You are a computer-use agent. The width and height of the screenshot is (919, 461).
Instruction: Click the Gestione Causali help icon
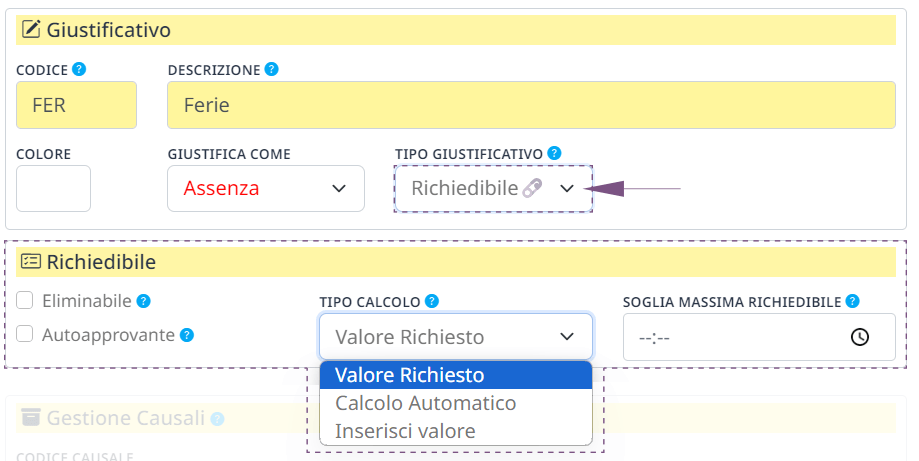point(217,419)
